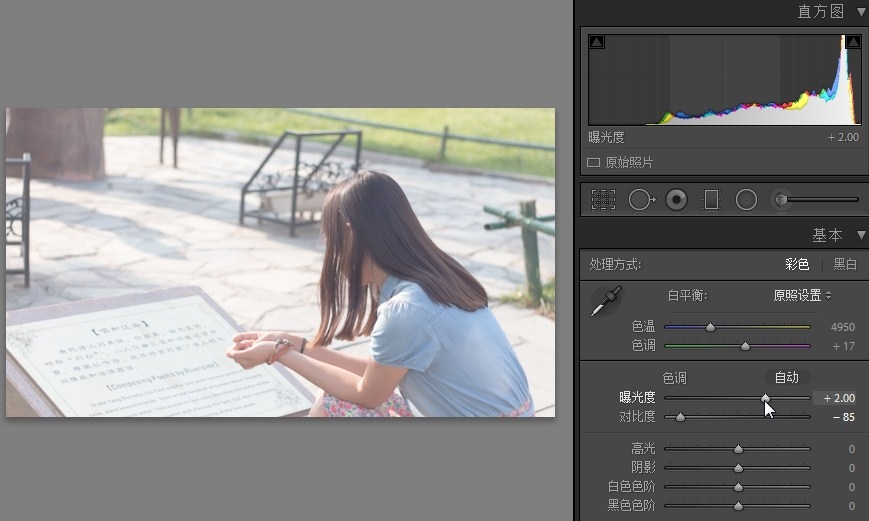Pick the white balance eyedropper tool
The image size is (869, 521).
605,301
